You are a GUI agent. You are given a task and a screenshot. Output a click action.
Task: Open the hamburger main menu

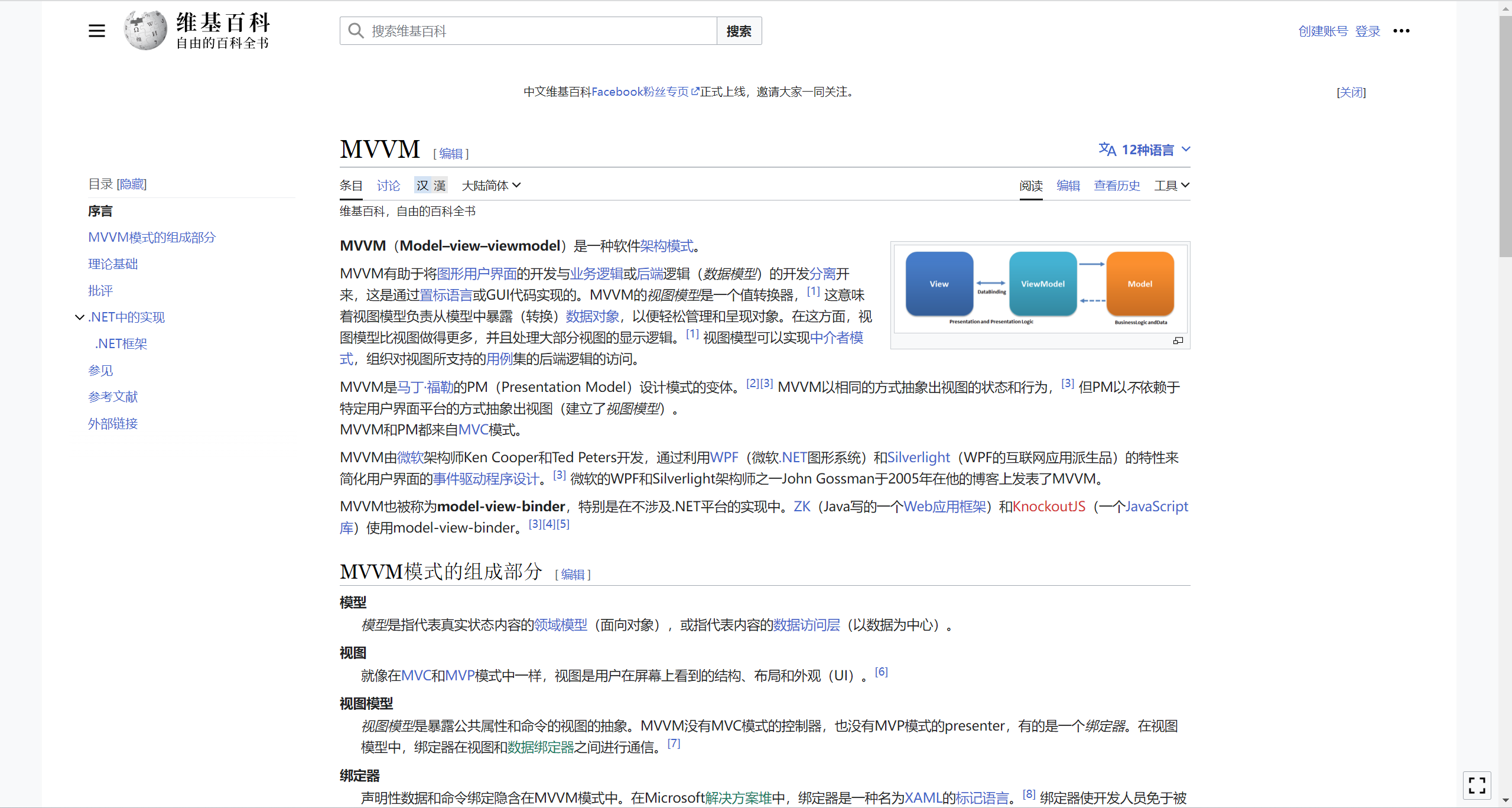click(x=97, y=31)
